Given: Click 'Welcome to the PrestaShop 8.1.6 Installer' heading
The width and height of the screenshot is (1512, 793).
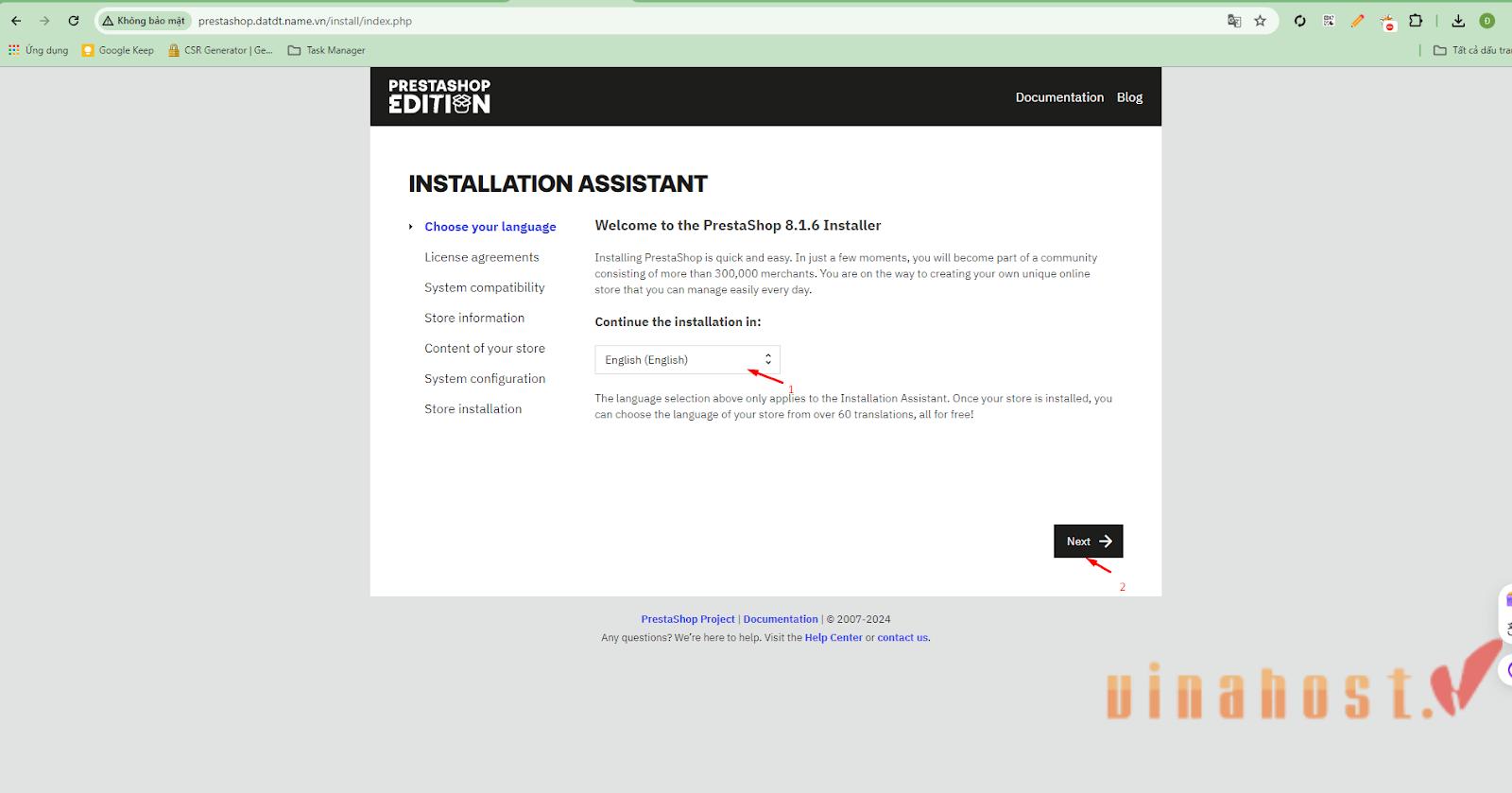Looking at the screenshot, I should click(x=738, y=225).
